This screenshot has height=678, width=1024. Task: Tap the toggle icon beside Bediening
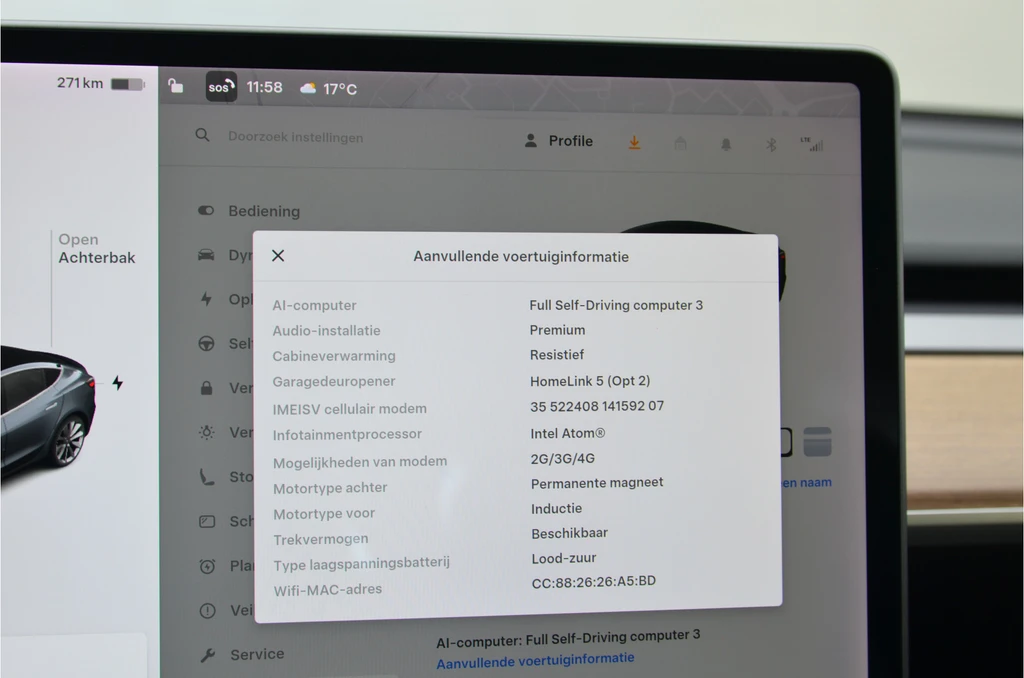206,210
